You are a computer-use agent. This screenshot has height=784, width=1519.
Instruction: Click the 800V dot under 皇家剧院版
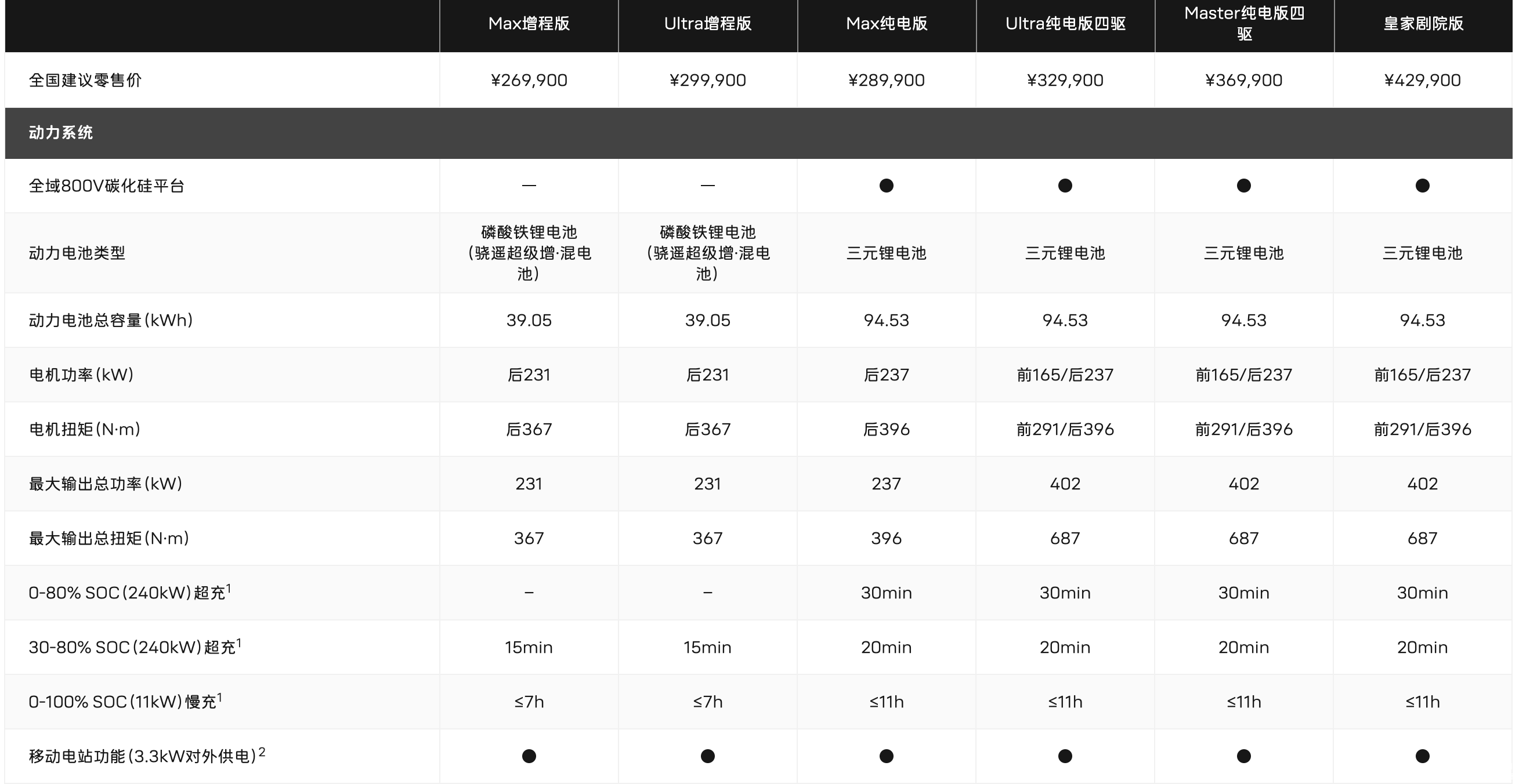(1422, 186)
